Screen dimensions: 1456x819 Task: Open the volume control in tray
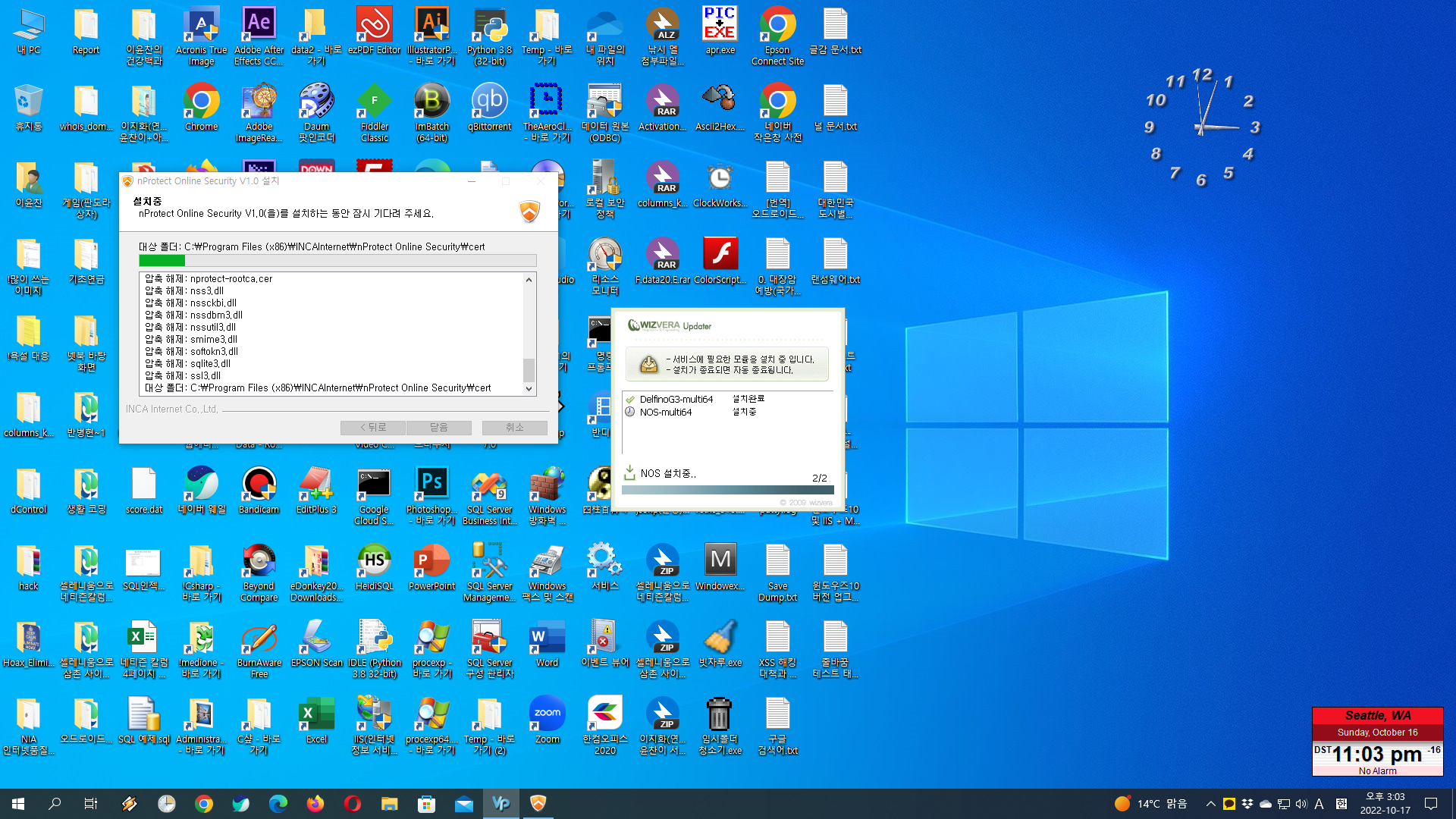pos(1301,804)
